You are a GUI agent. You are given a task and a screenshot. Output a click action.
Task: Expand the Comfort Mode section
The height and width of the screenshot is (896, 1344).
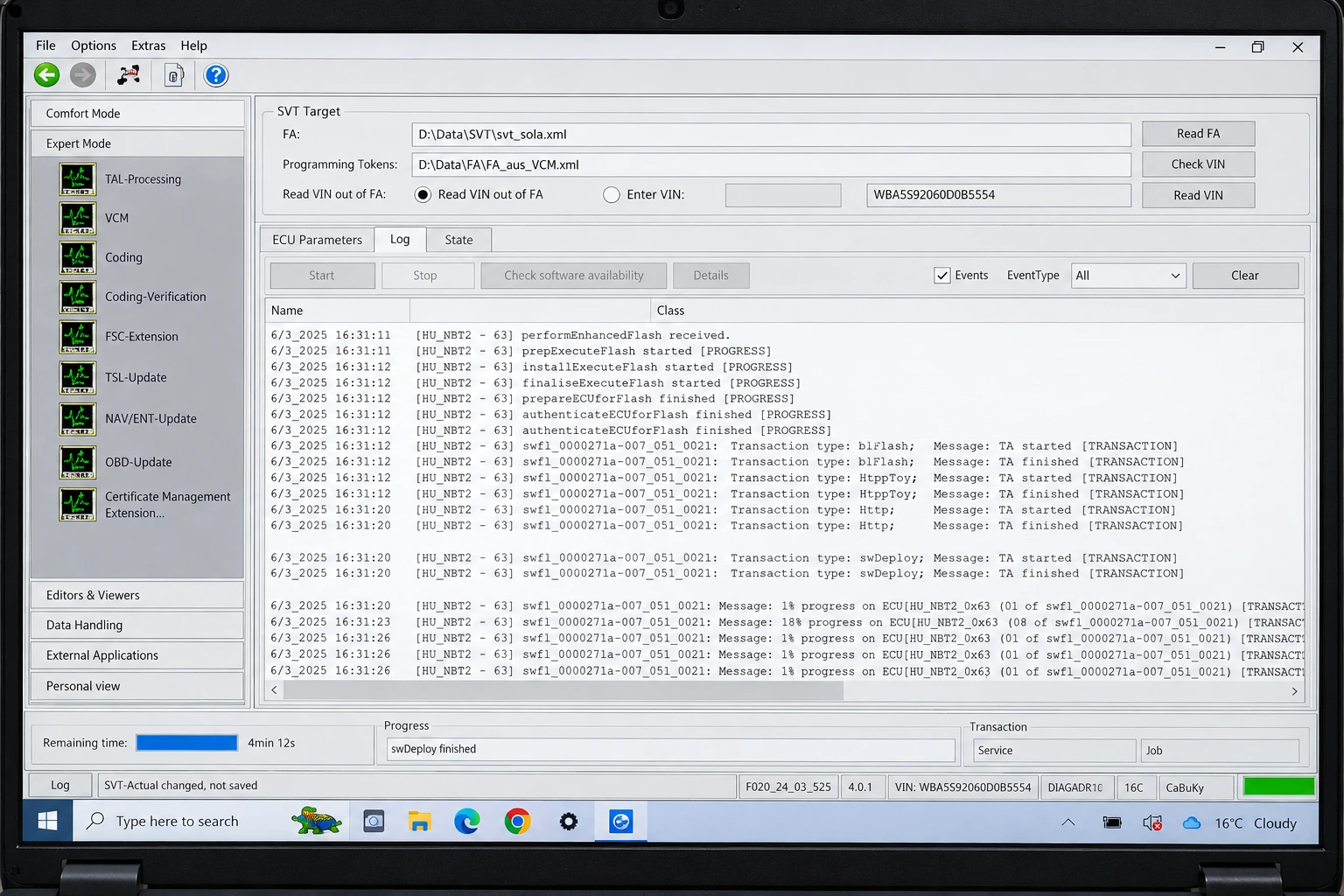point(137,114)
